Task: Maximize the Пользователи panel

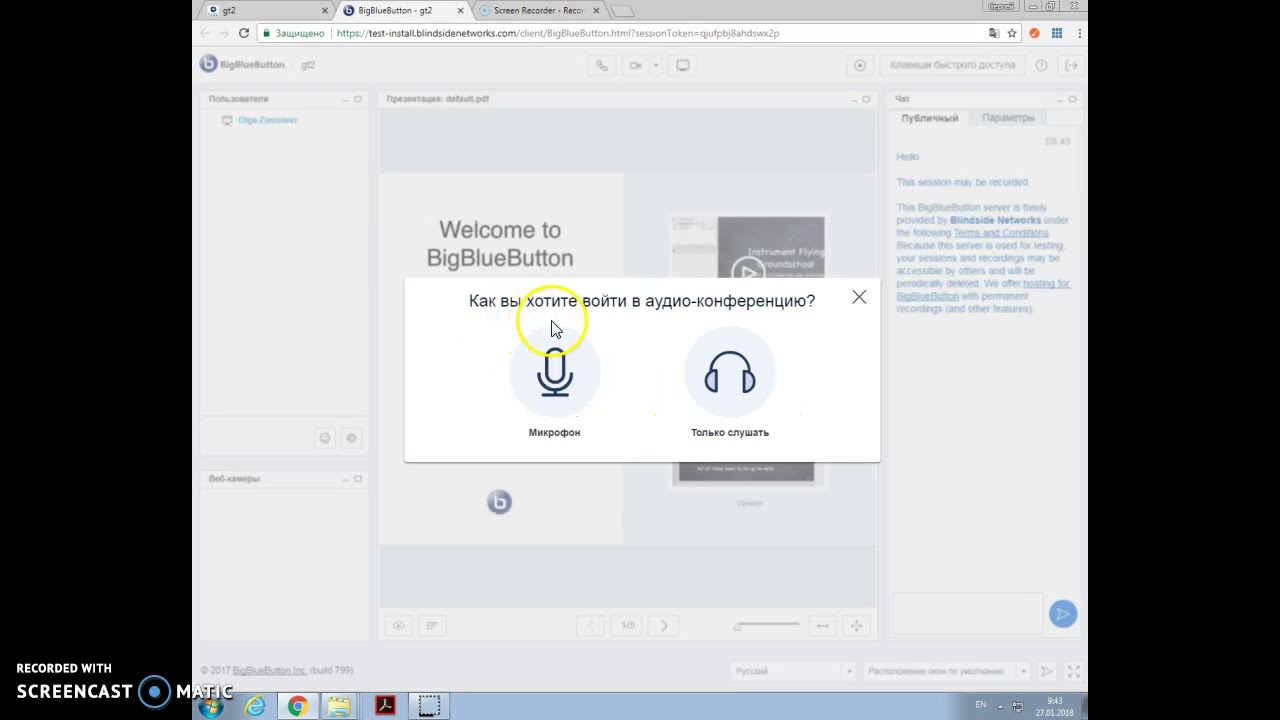Action: tap(358, 99)
